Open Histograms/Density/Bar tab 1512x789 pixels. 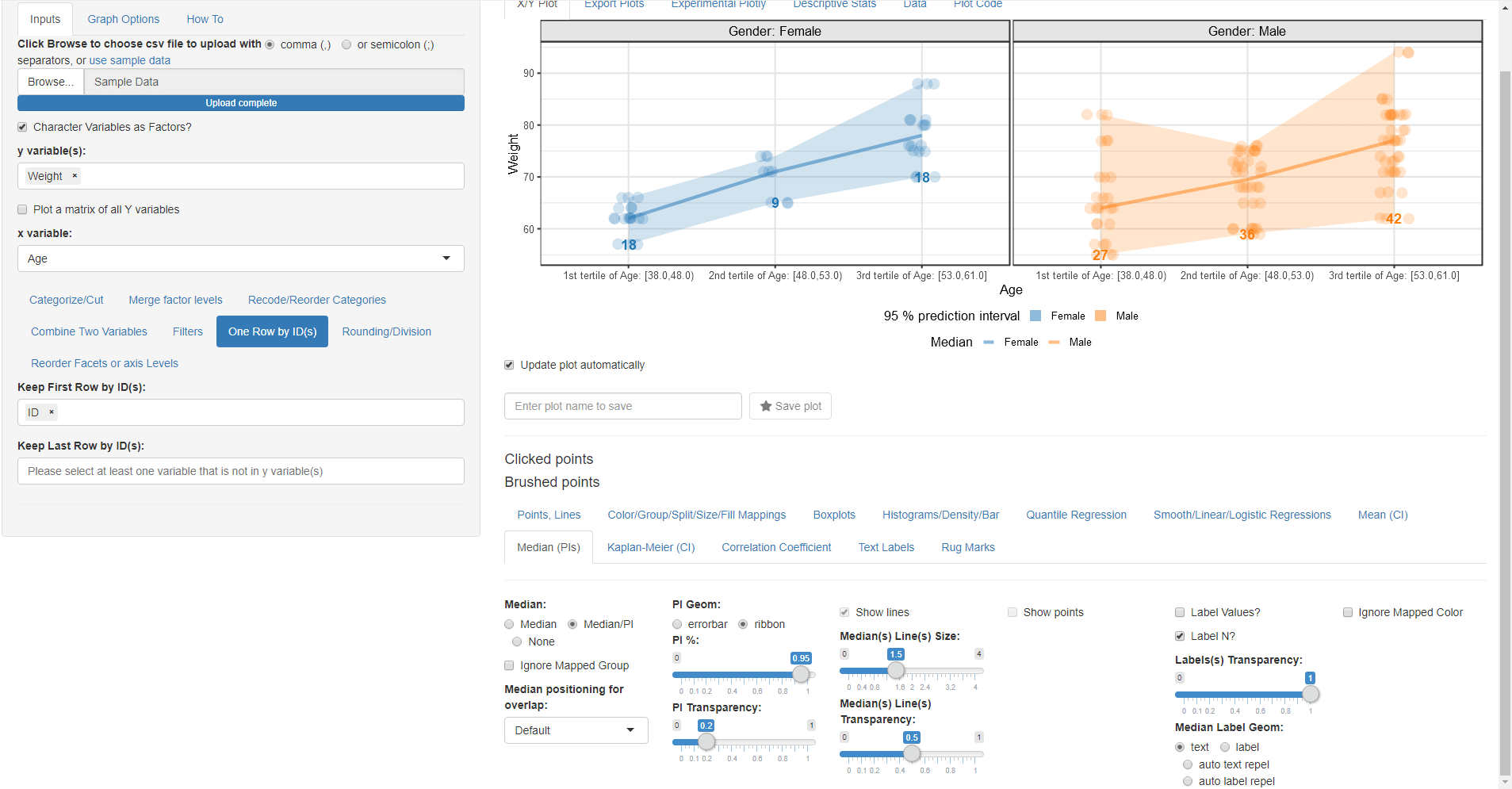pos(941,515)
